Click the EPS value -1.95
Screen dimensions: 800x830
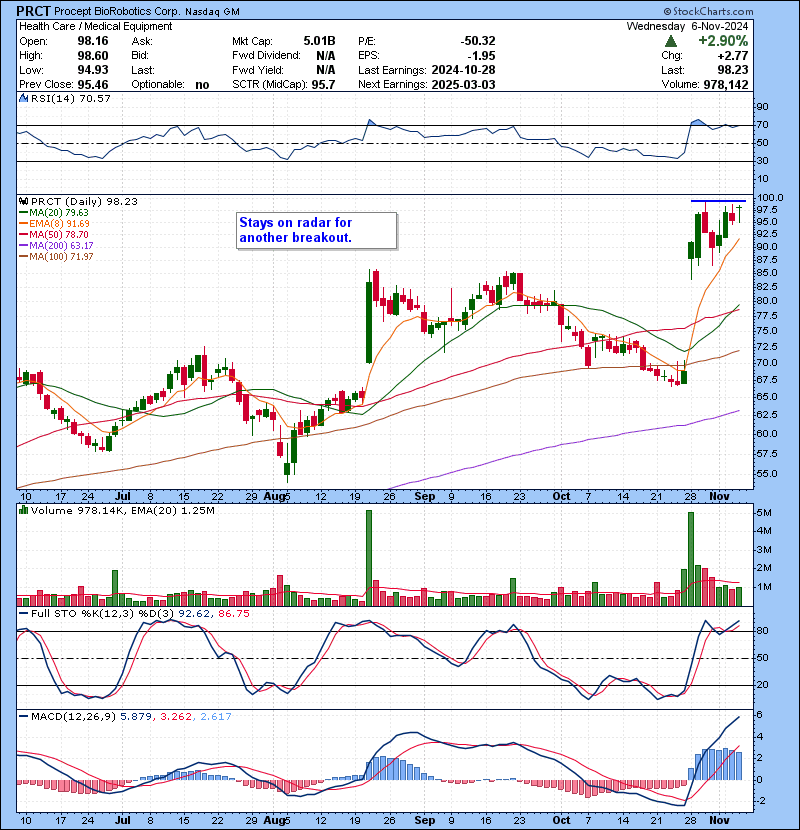(481, 56)
